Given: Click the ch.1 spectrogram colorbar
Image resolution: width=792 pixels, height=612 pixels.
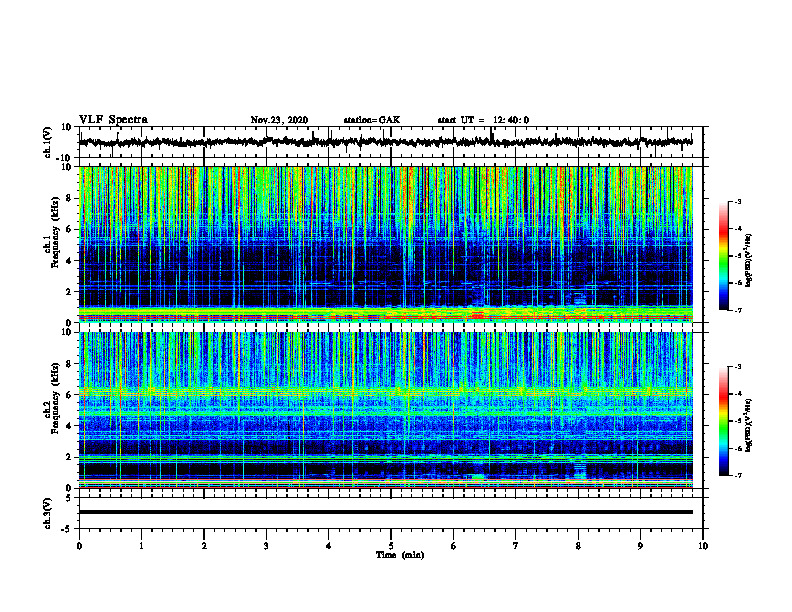Looking at the screenshot, I should click(x=723, y=256).
